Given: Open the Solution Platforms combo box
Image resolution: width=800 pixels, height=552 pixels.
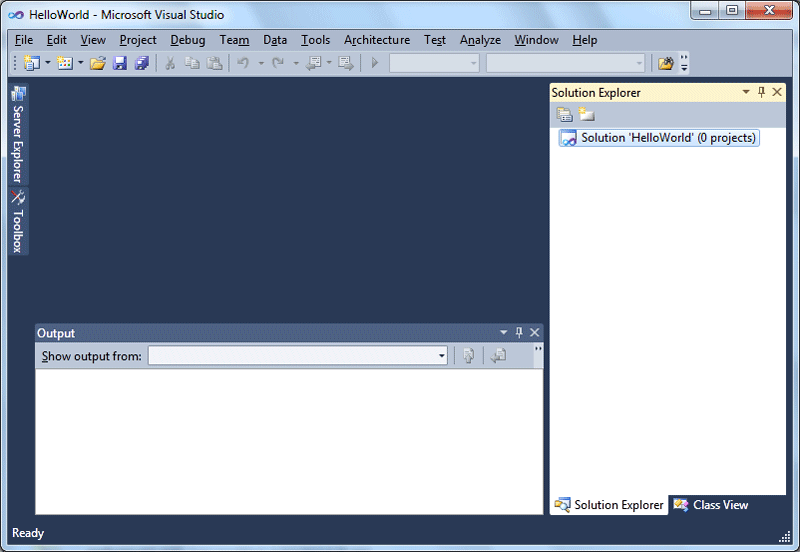Looking at the screenshot, I should coord(565,63).
